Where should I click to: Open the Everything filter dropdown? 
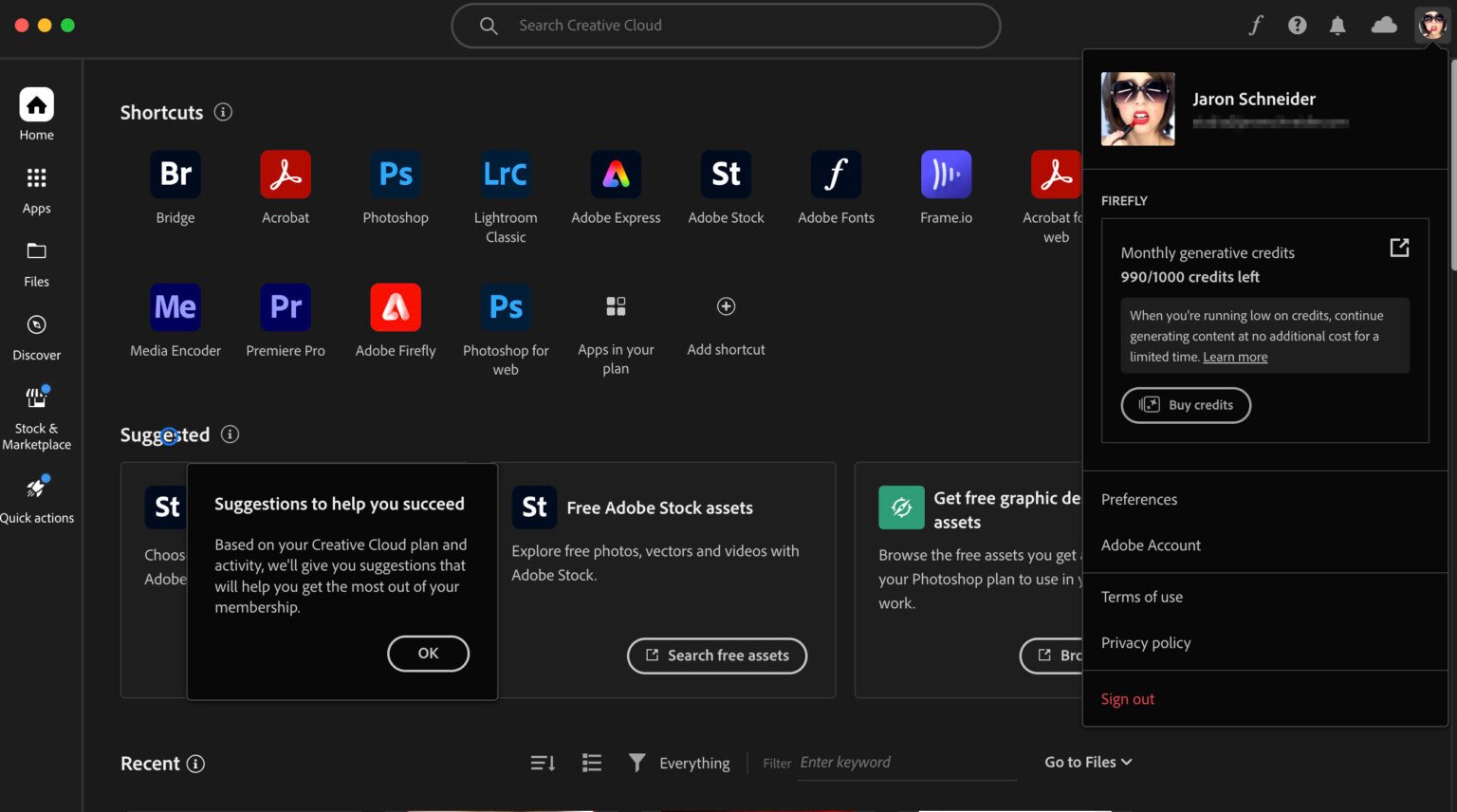point(680,762)
